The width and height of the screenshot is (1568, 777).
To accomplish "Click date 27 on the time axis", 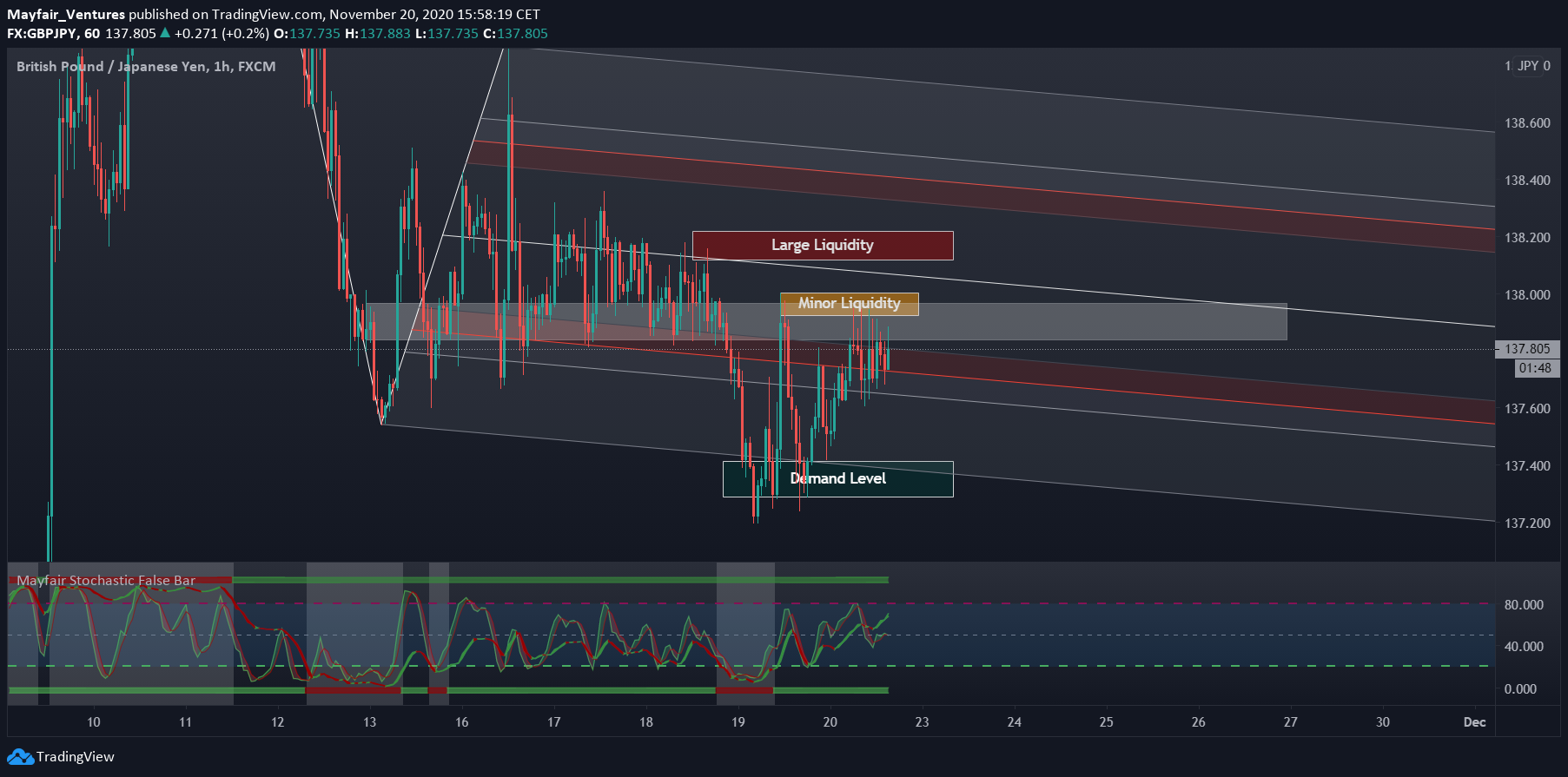I will [x=1290, y=722].
